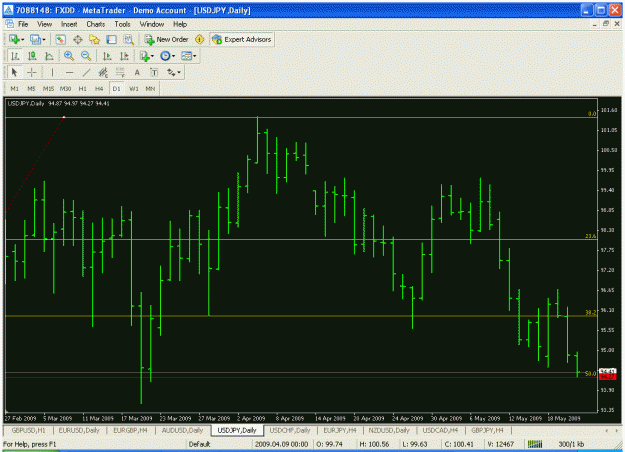Open the Market Watch window
Image resolution: width=625 pixels, height=452 pixels.
[x=61, y=39]
